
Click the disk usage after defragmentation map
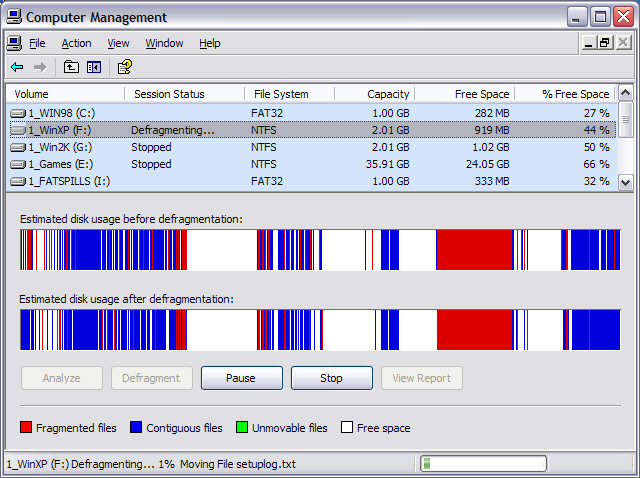pos(320,330)
